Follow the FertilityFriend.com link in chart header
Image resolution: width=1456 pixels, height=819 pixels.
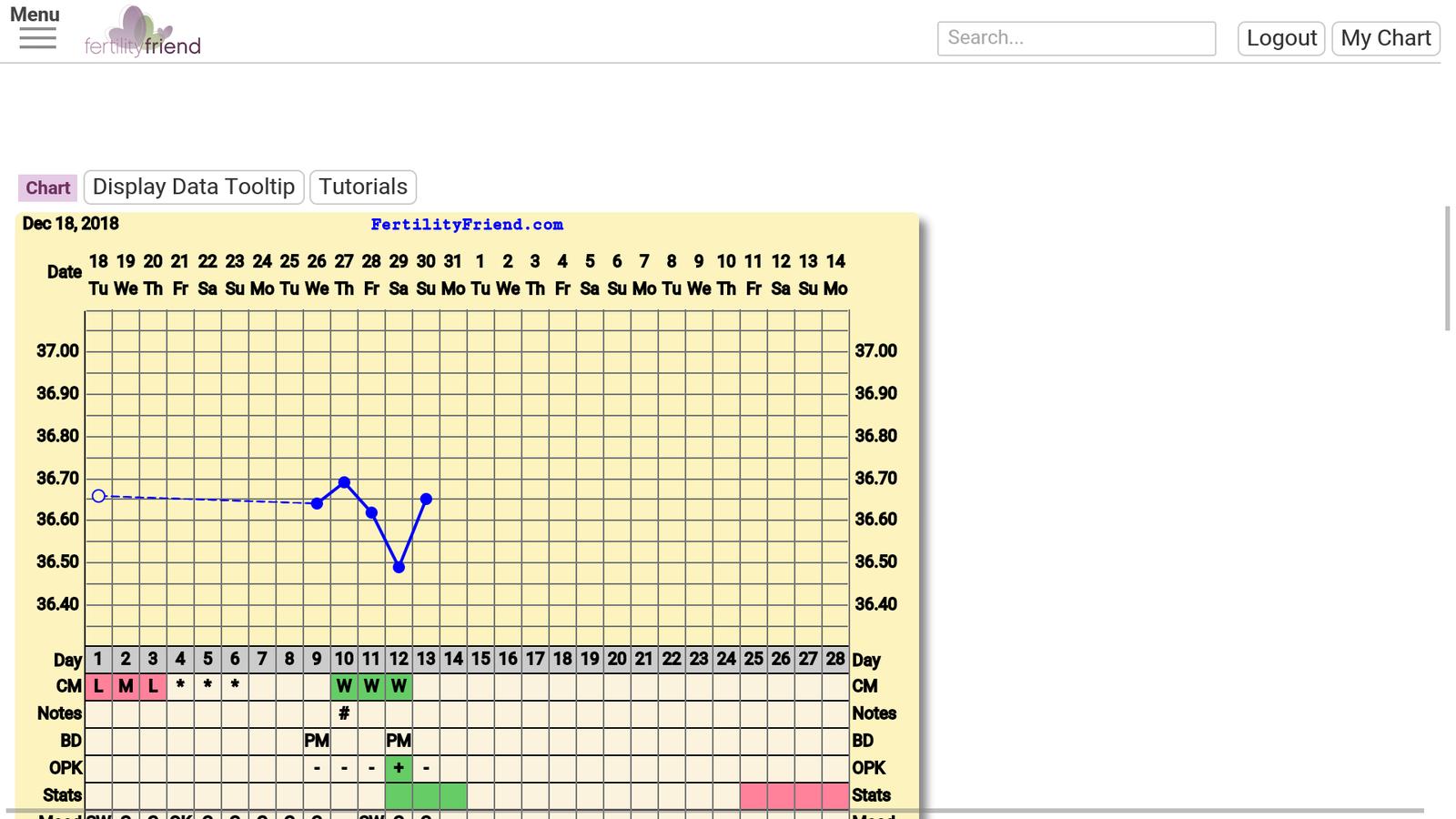(467, 225)
